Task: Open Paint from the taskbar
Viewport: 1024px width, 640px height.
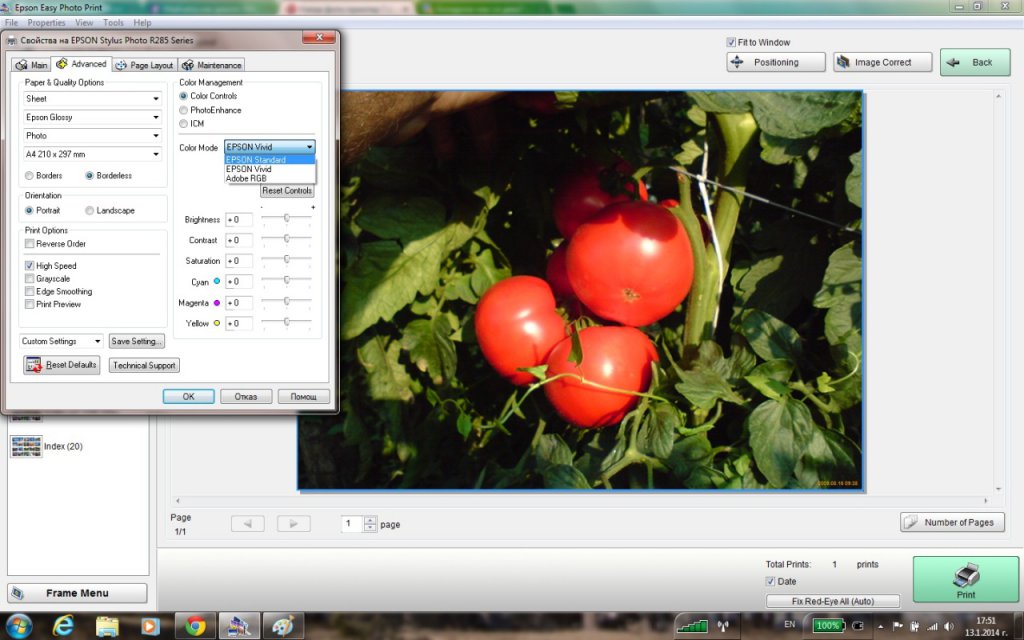Action: pyautogui.click(x=282, y=626)
